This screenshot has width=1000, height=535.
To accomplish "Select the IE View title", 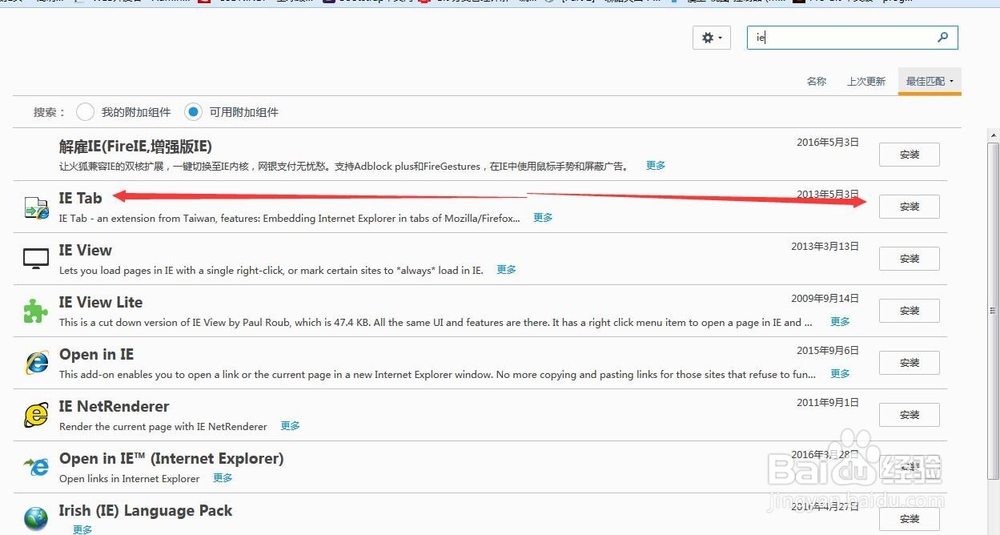I will tap(85, 251).
